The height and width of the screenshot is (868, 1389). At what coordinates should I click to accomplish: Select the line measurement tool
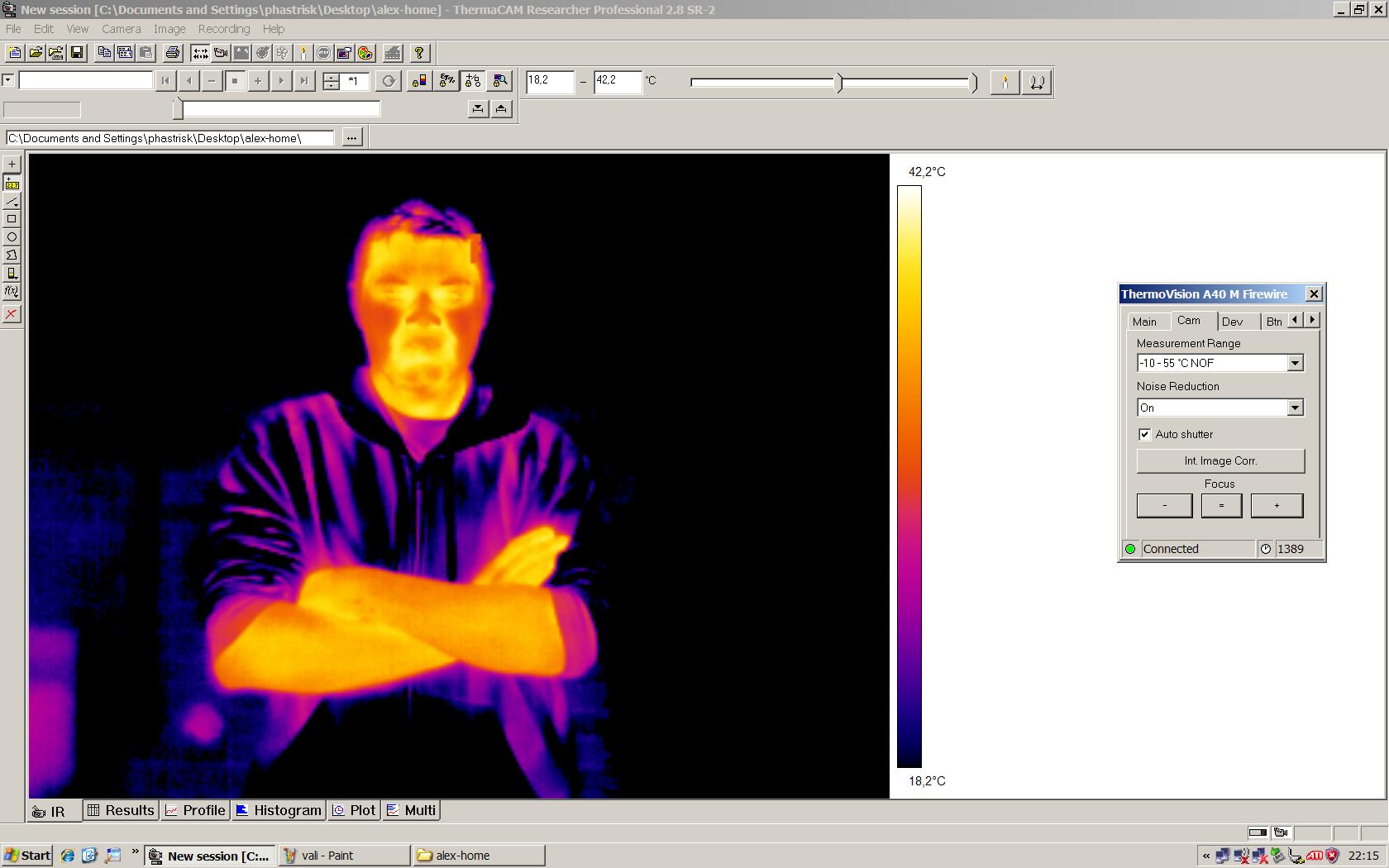point(12,201)
